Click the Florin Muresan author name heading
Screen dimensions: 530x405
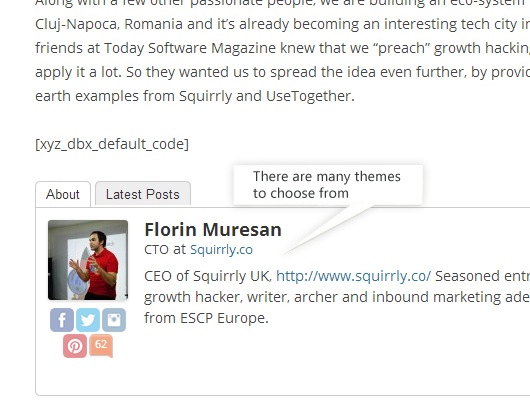[x=213, y=230]
